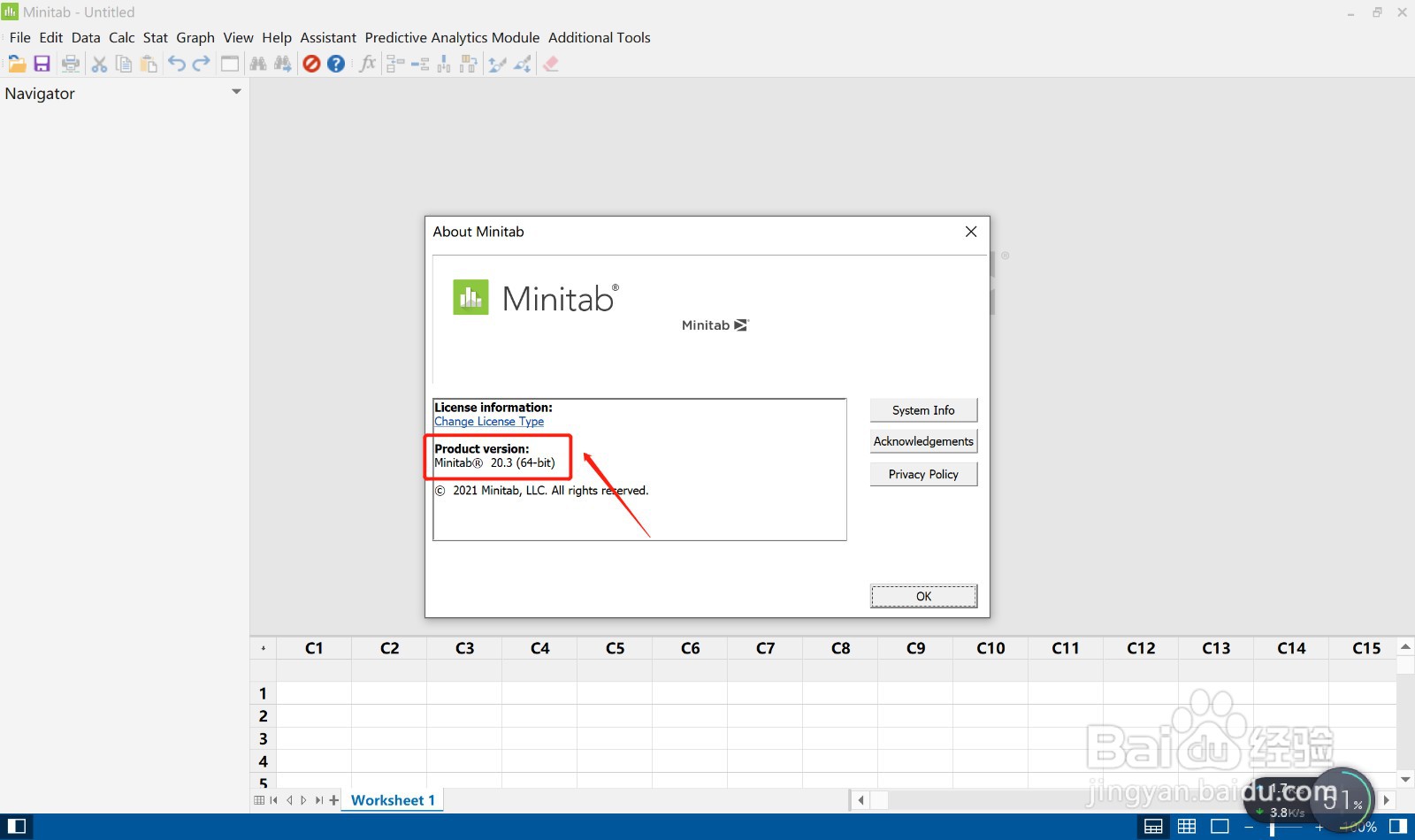1415x840 pixels.
Task: Open the Stat menu
Action: (156, 37)
